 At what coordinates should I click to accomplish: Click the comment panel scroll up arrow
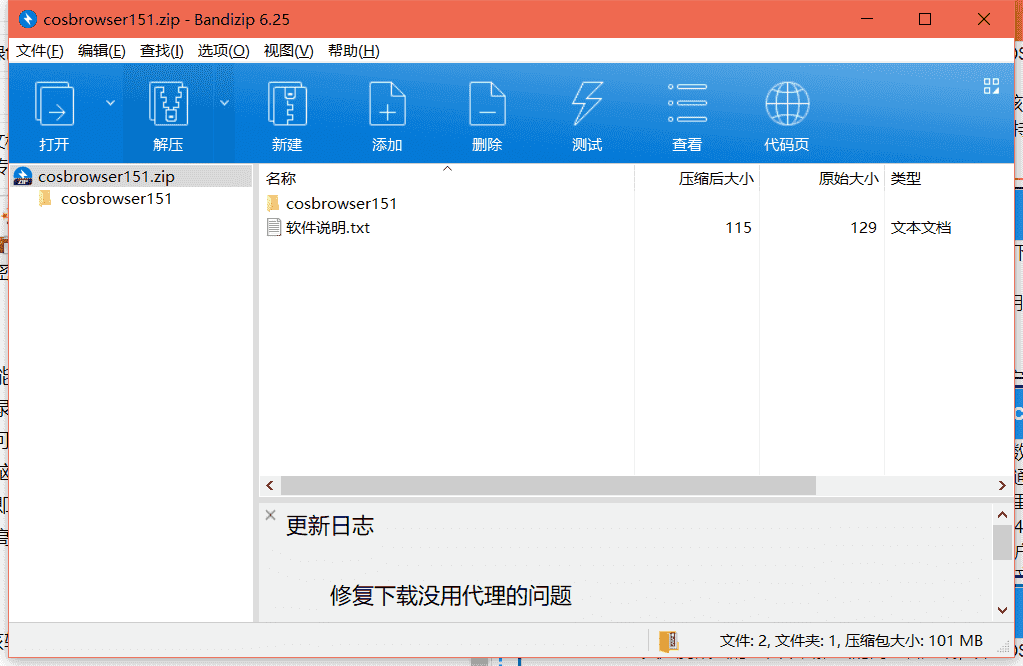1003,515
